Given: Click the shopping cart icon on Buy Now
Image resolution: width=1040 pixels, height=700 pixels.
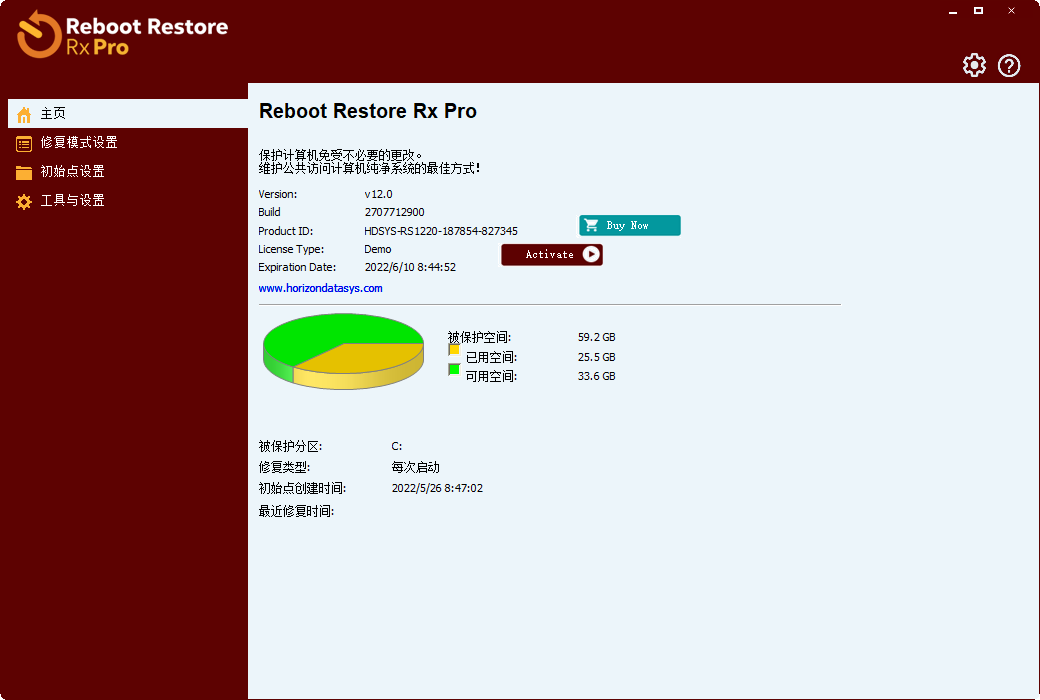Looking at the screenshot, I should coord(592,225).
